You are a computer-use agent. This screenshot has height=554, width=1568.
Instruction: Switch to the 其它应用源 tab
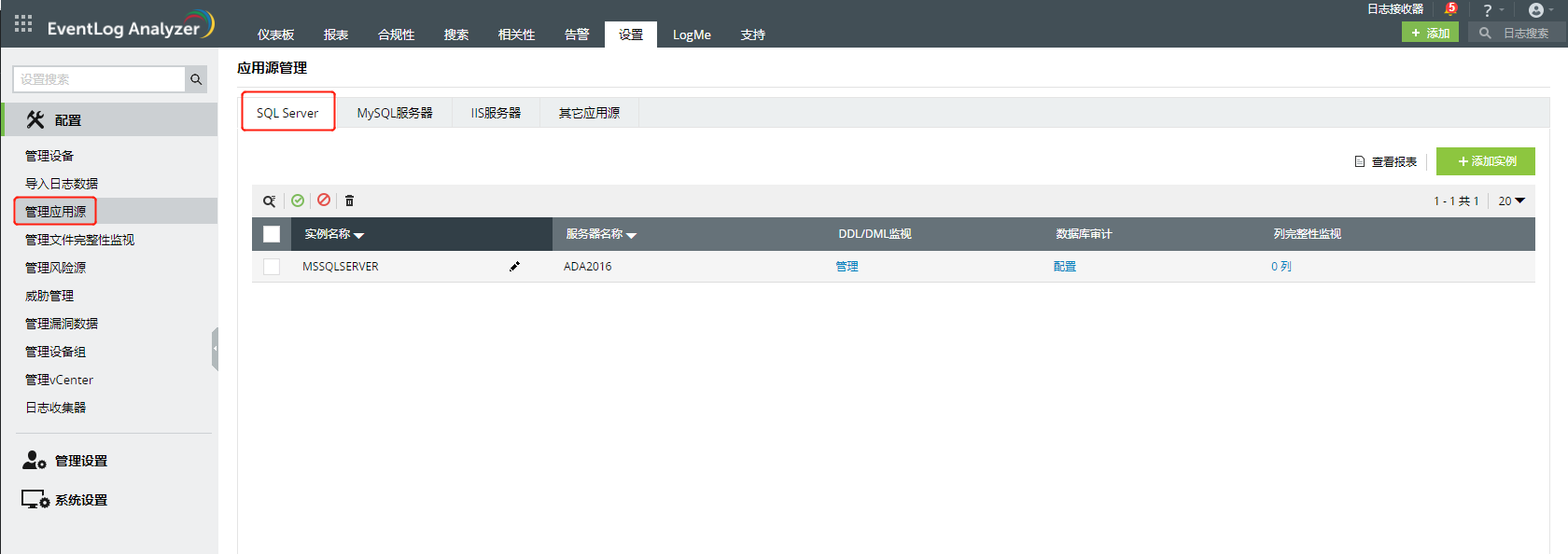(589, 113)
